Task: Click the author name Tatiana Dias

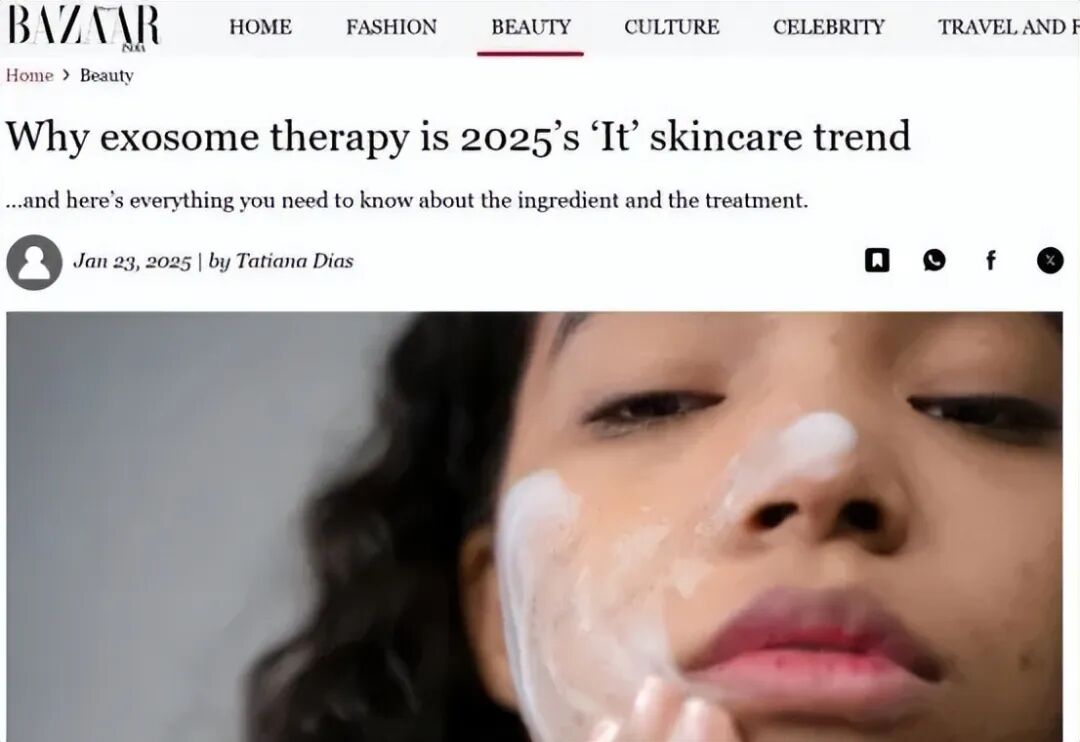Action: [294, 261]
